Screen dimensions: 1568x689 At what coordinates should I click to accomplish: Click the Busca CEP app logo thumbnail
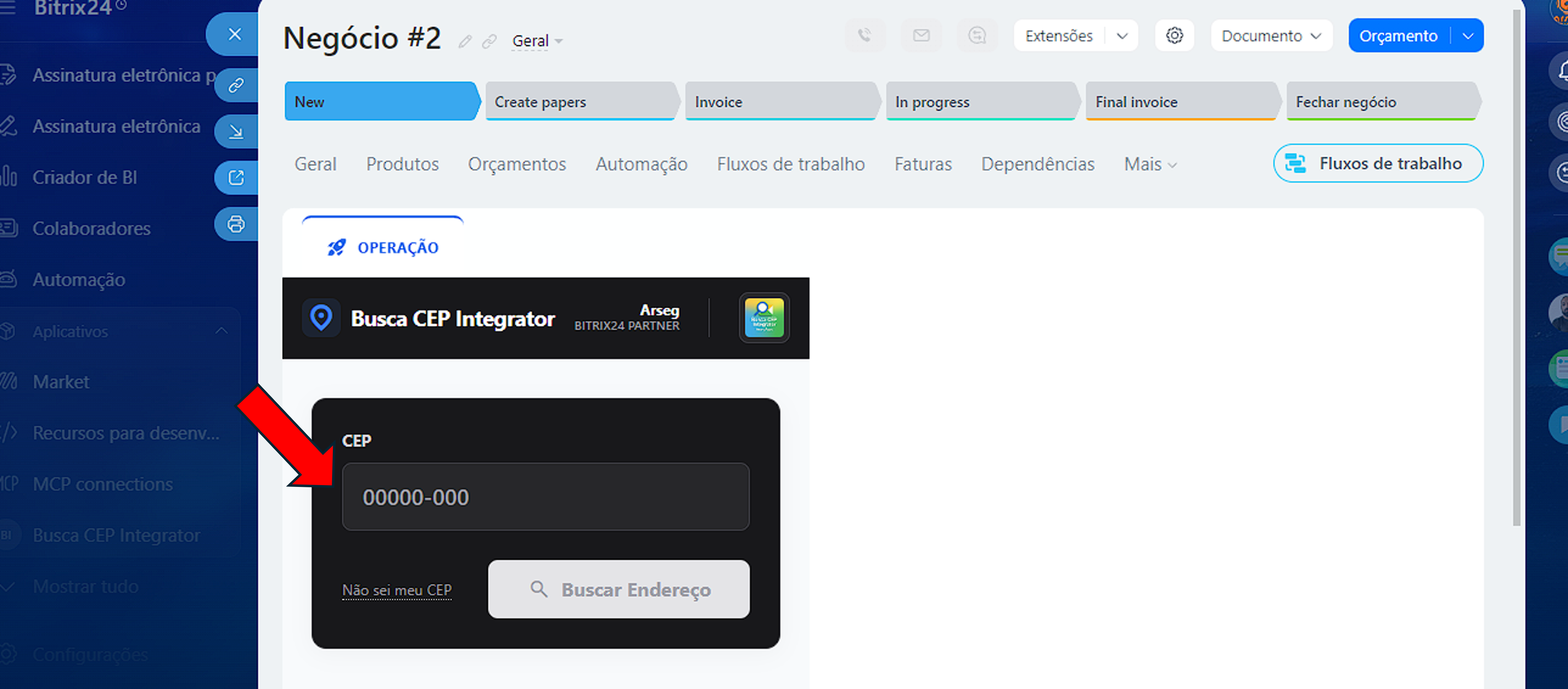click(x=764, y=318)
